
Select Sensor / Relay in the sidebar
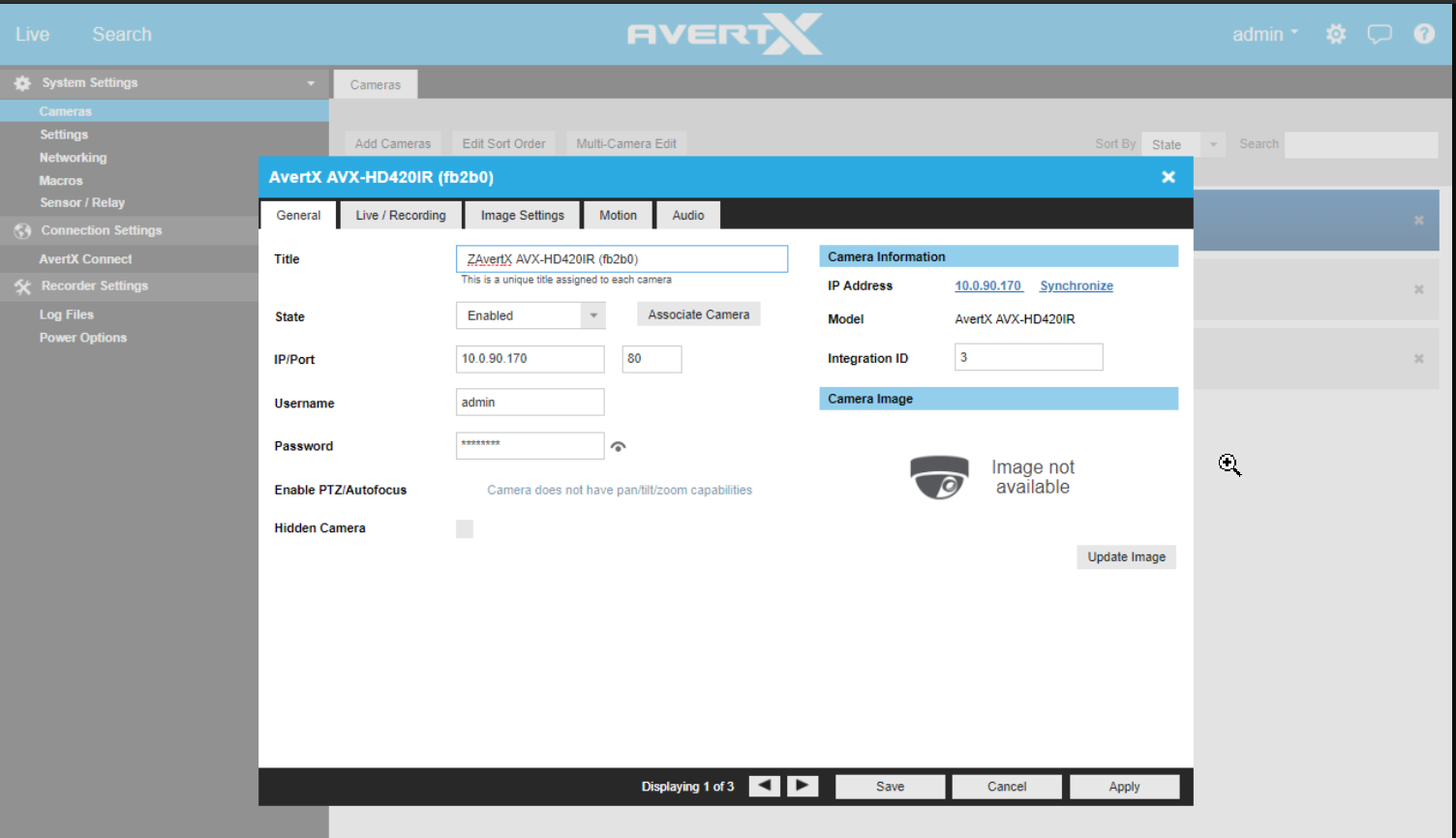82,203
